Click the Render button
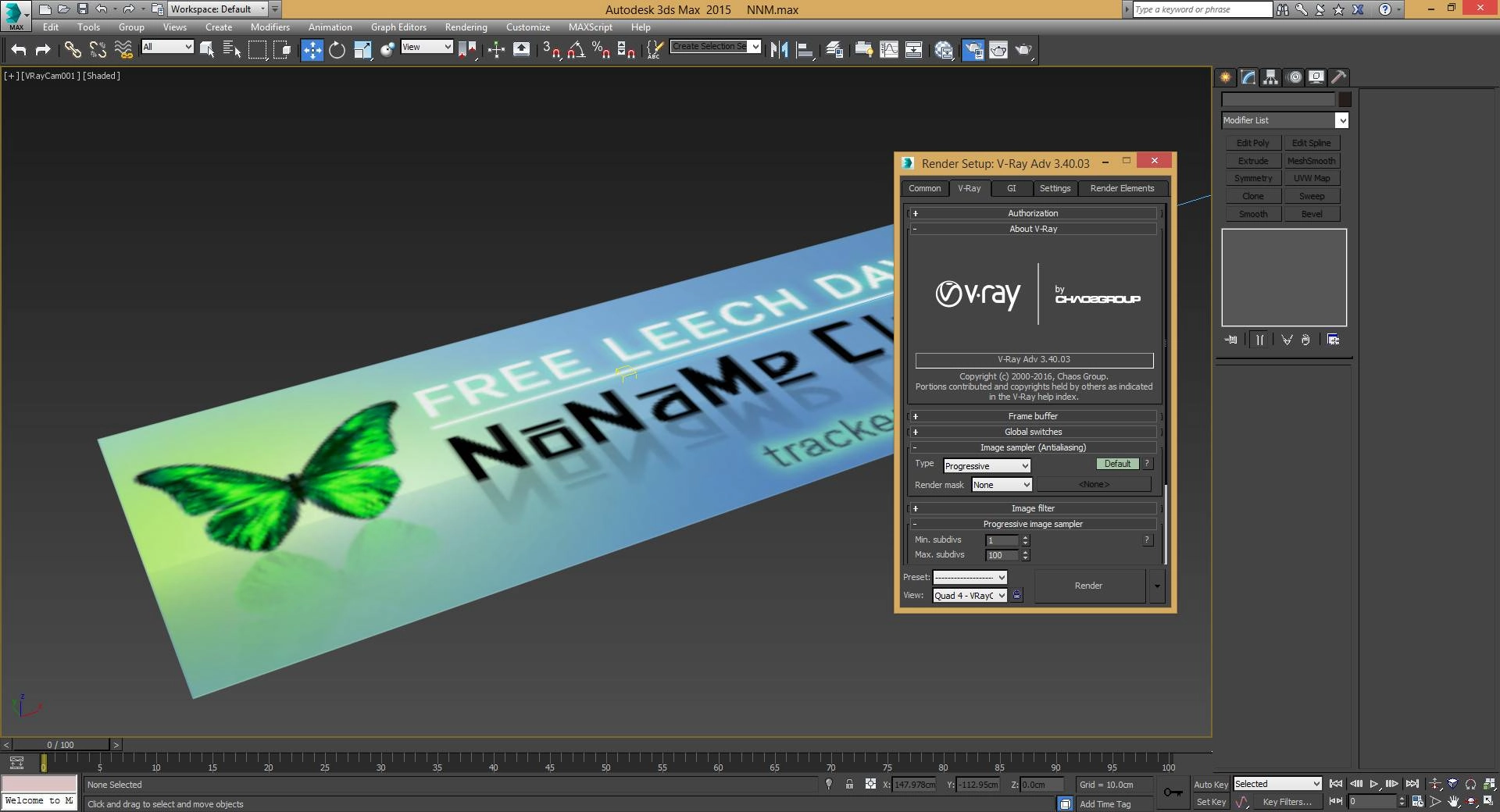The width and height of the screenshot is (1500, 812). (1088, 586)
